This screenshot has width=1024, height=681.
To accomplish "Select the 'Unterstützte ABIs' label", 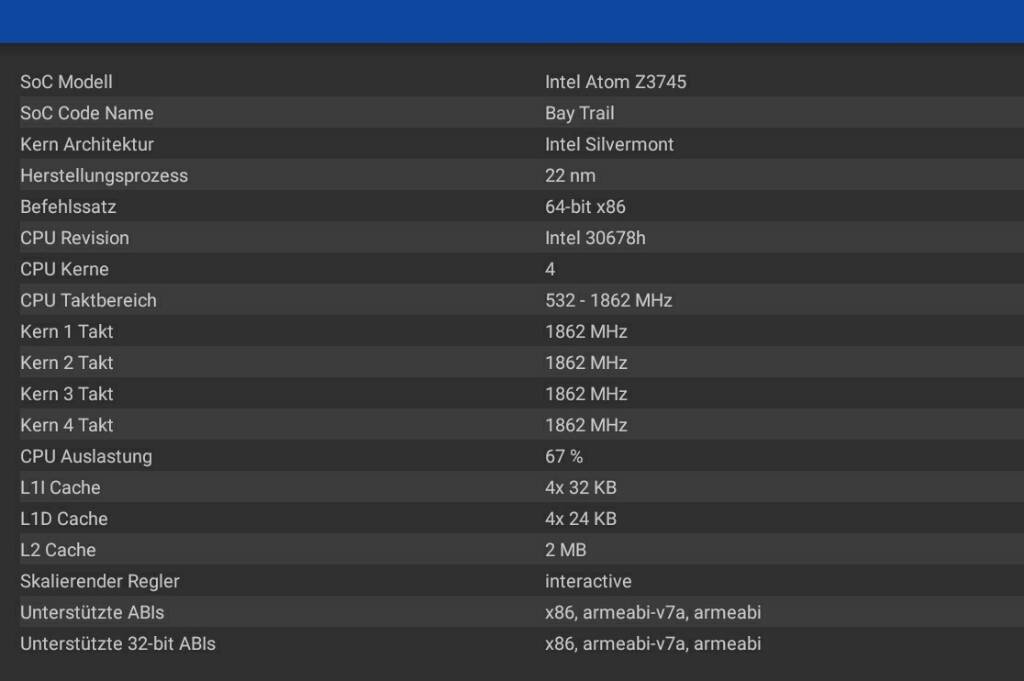I will [91, 612].
